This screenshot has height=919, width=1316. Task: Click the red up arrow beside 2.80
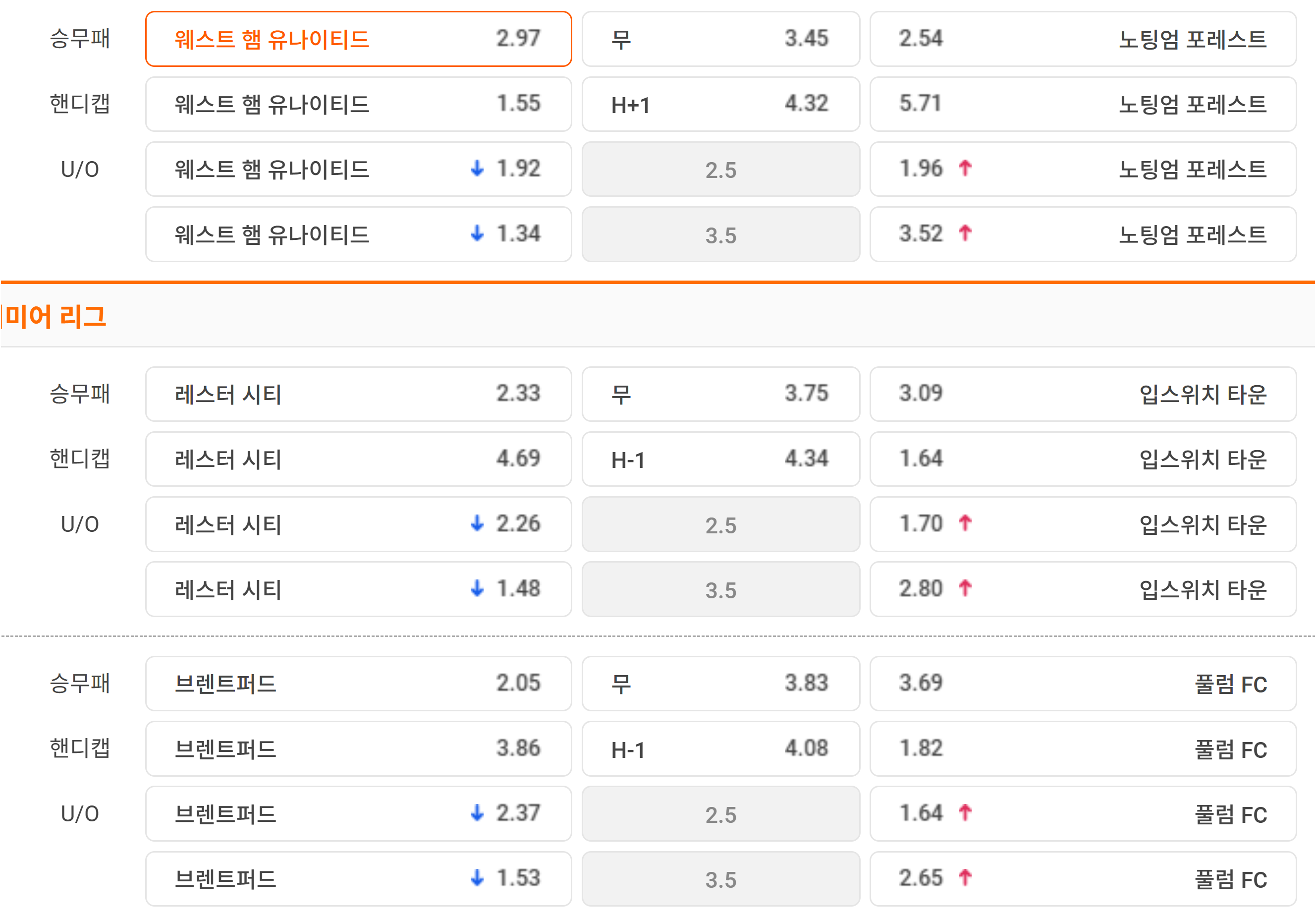[x=965, y=587]
